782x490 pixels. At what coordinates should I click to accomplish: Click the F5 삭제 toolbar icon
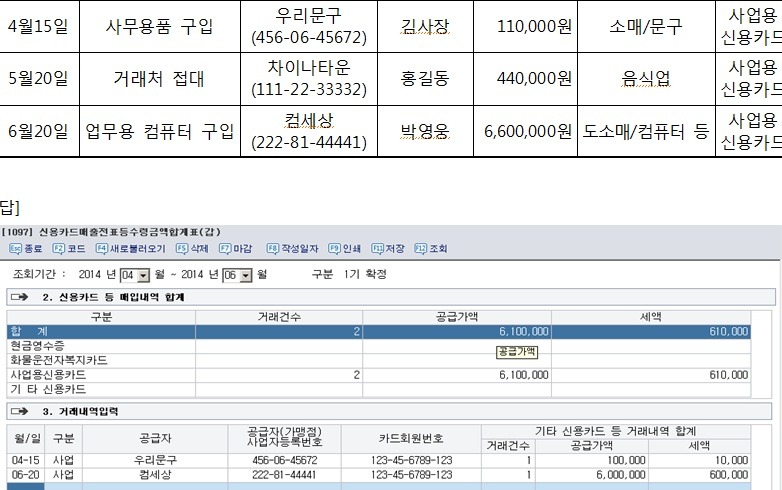tap(192, 248)
